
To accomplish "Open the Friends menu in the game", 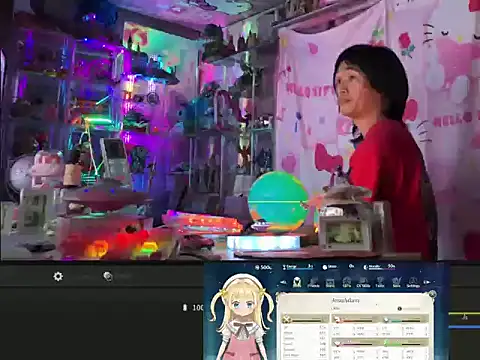I will 313,282.
